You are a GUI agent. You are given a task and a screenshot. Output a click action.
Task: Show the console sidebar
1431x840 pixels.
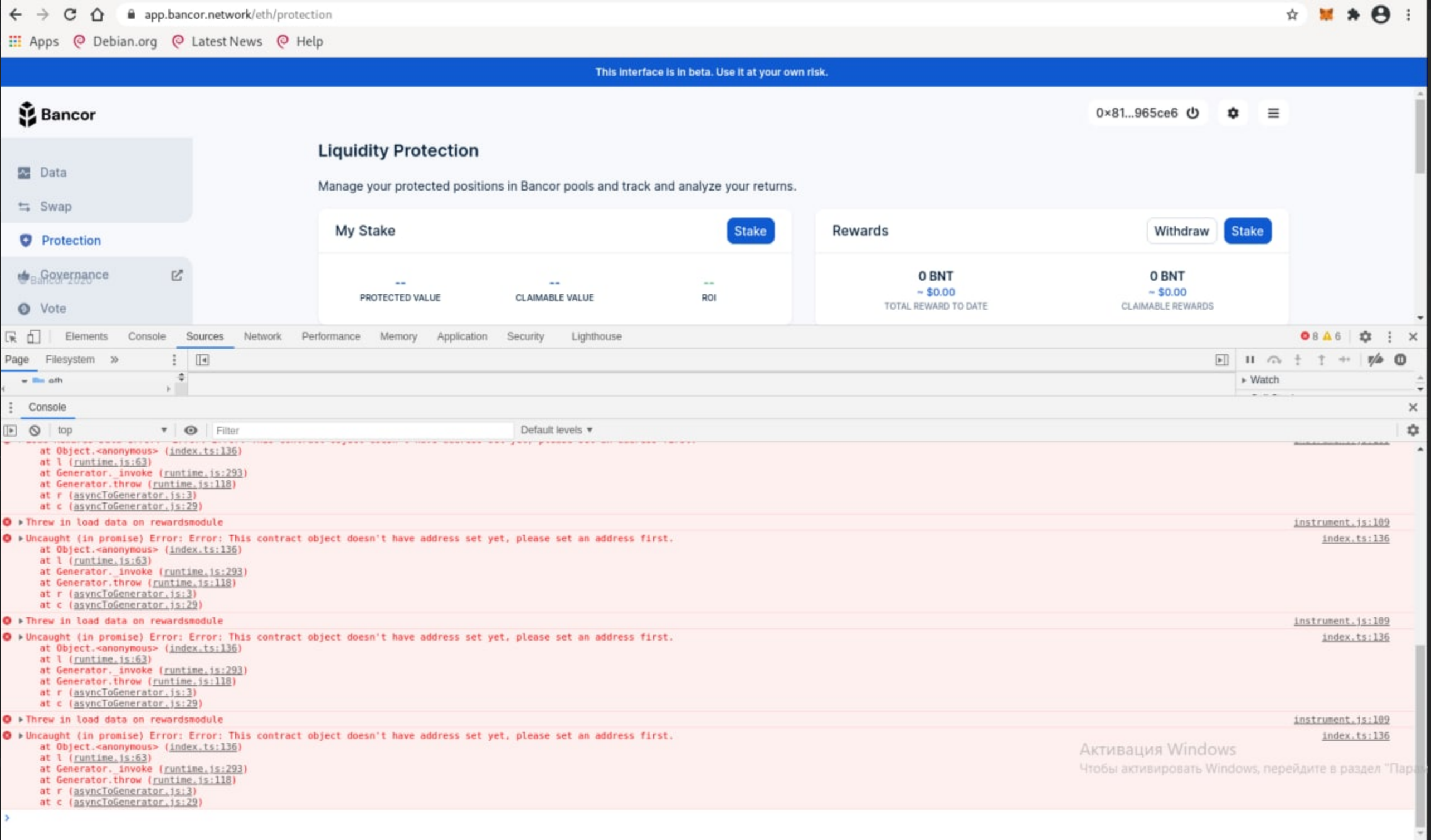(11, 430)
